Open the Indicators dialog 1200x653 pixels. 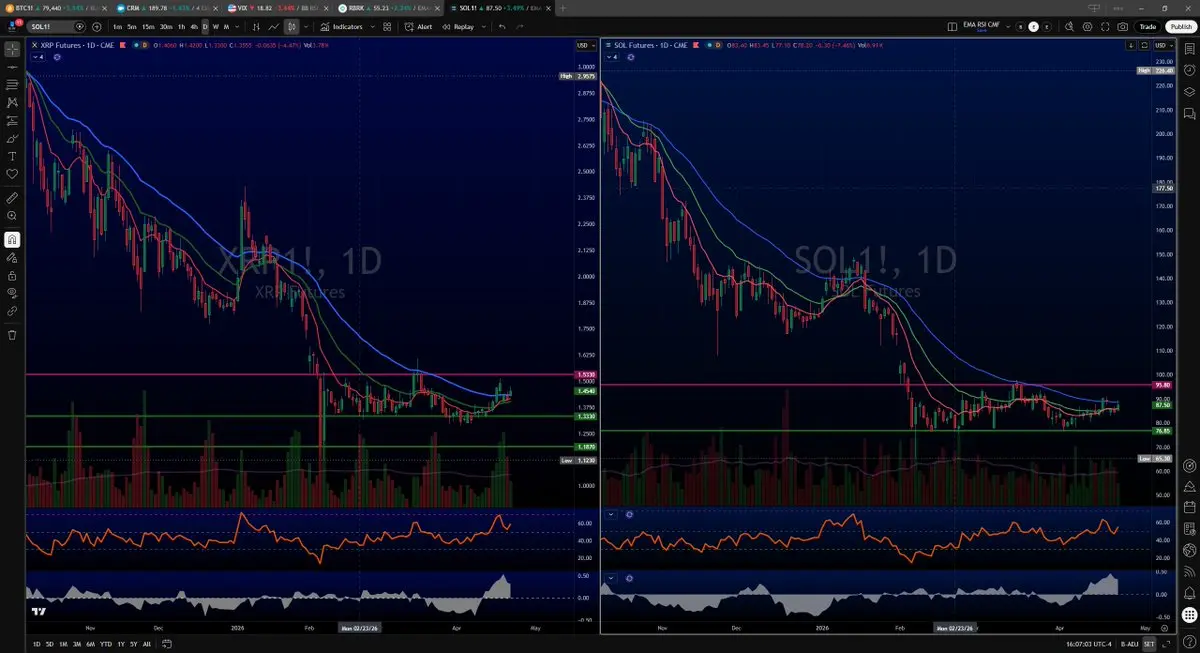pyautogui.click(x=343, y=27)
